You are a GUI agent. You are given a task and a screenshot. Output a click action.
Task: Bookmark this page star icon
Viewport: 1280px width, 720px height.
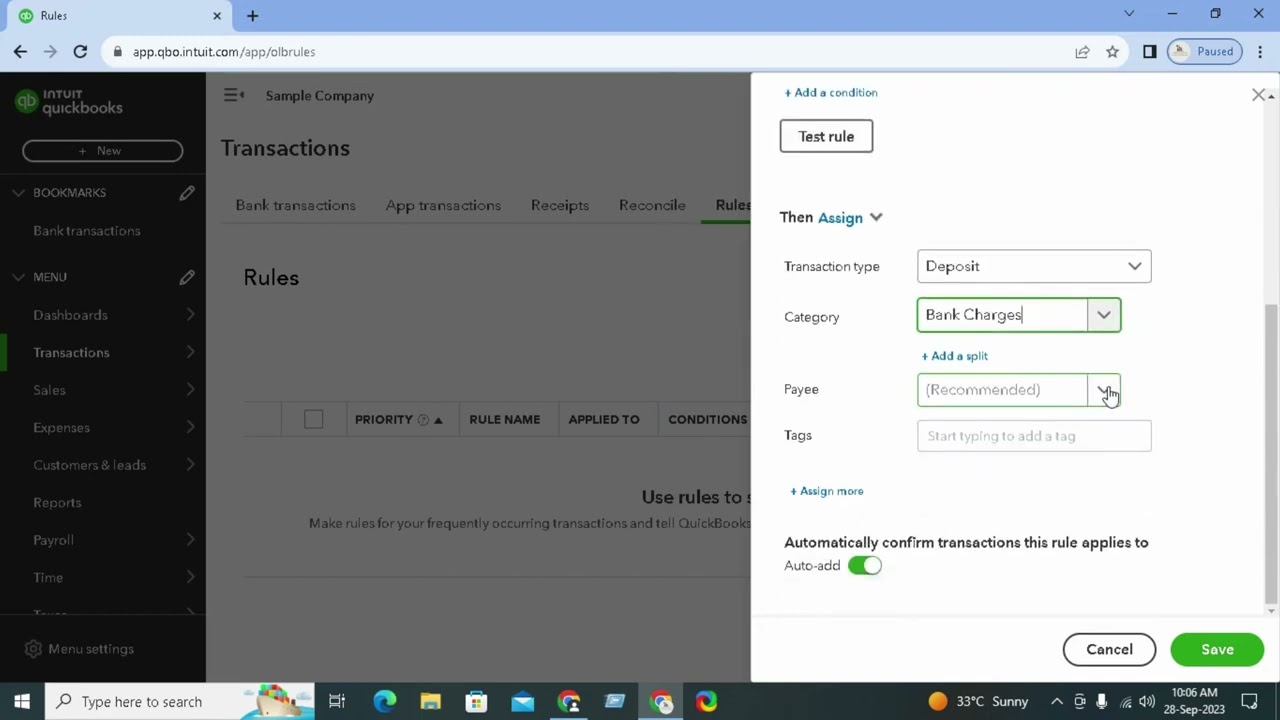point(1112,52)
